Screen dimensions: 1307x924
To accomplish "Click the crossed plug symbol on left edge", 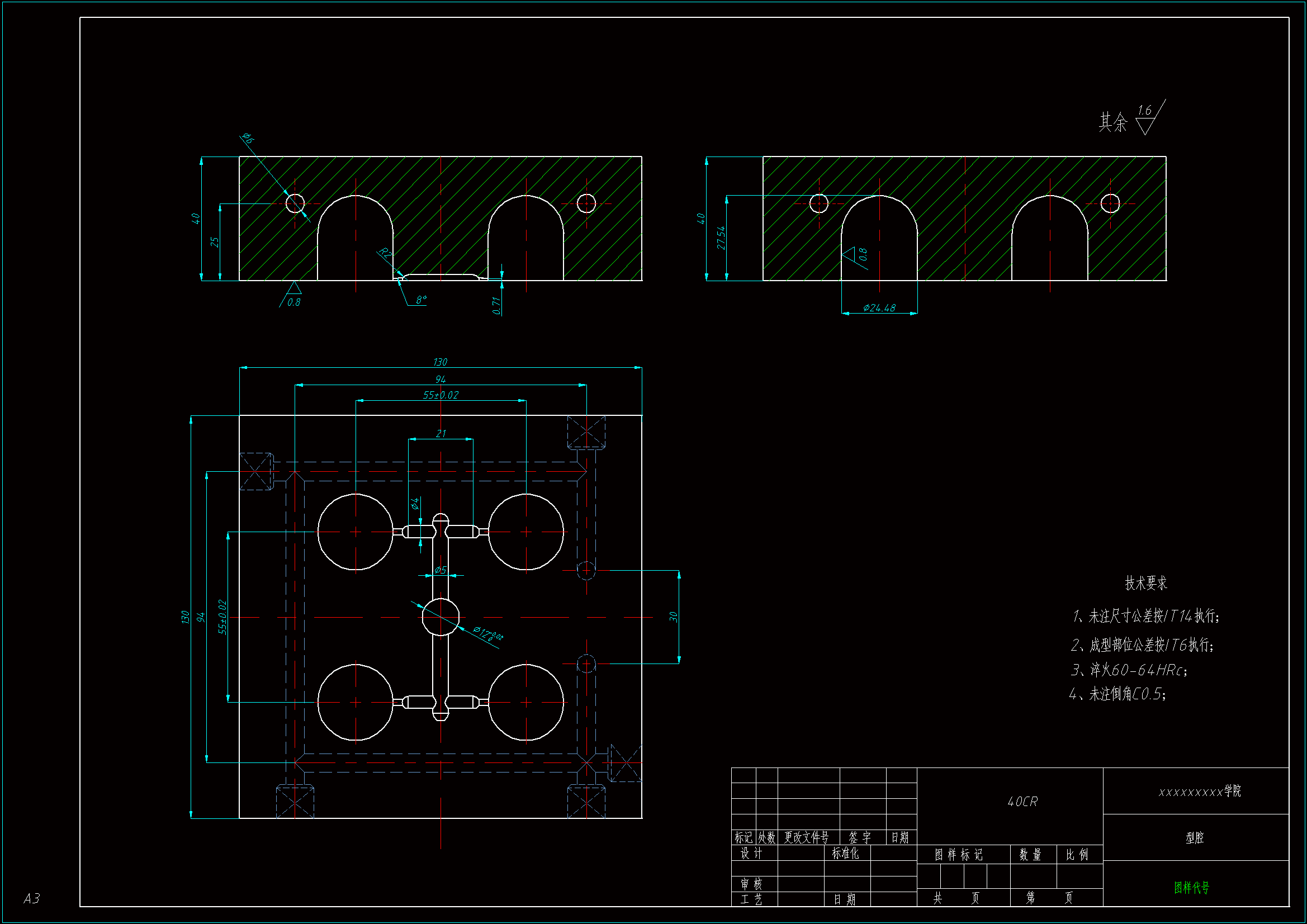I will tap(255, 471).
